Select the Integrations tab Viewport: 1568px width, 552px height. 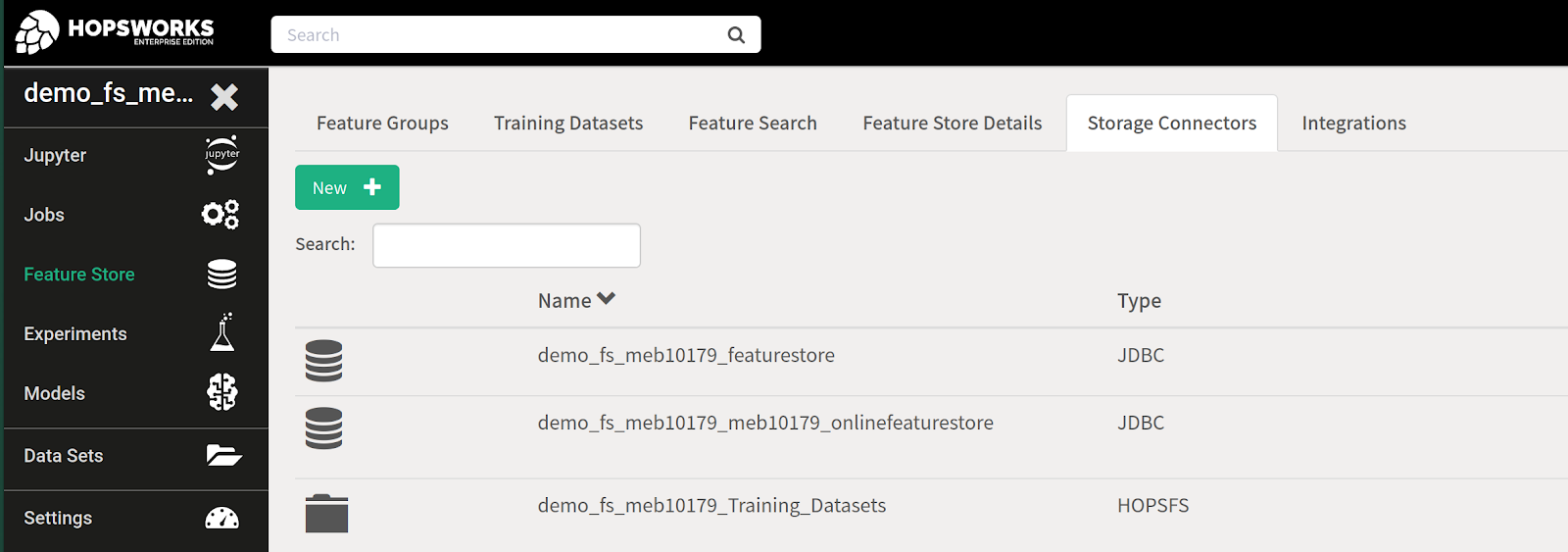[x=1353, y=124]
